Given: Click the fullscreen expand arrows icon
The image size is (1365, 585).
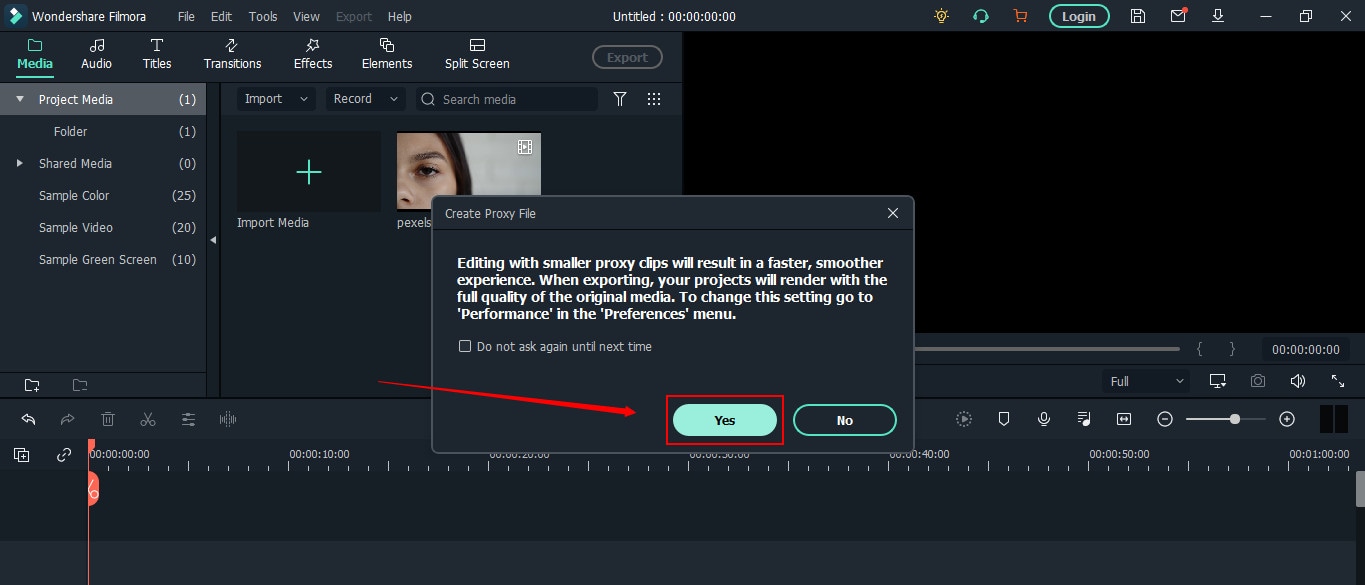Looking at the screenshot, I should [x=1338, y=381].
